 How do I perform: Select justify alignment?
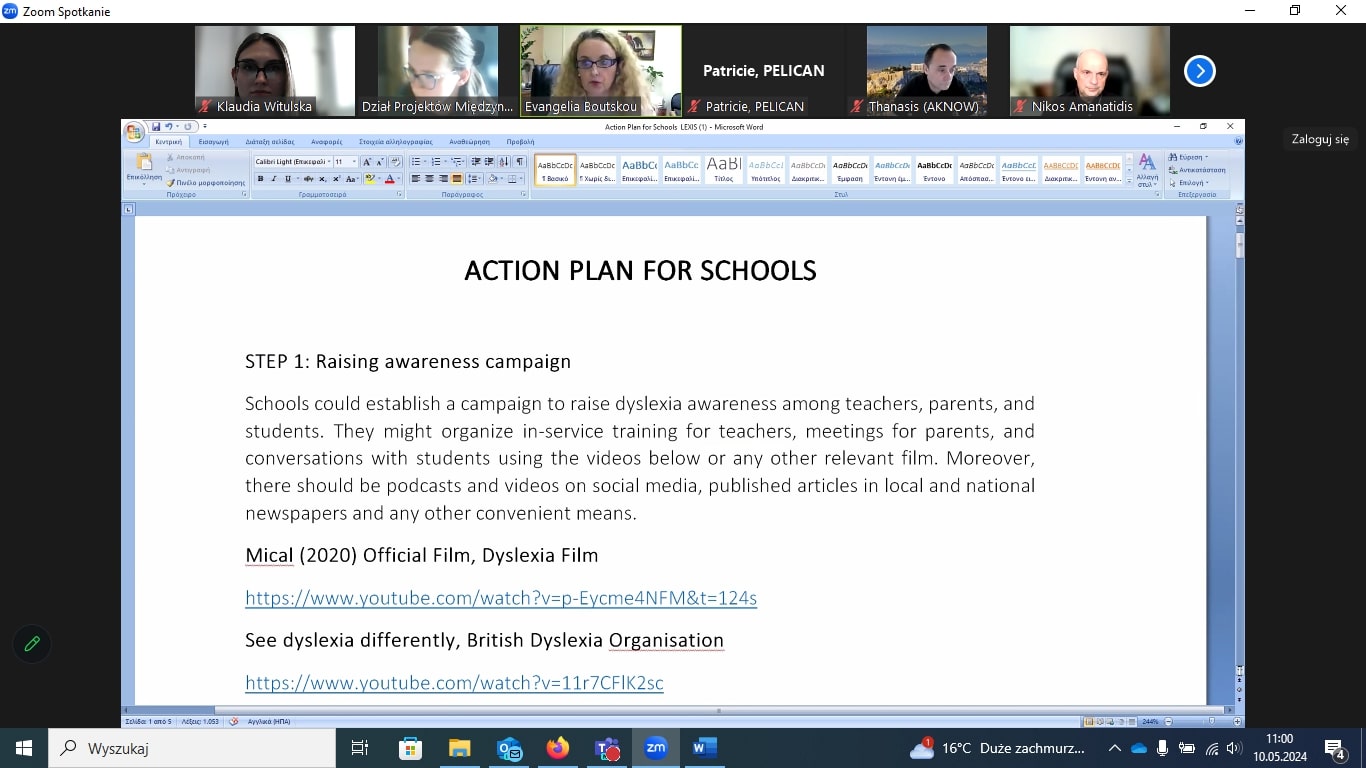pyautogui.click(x=456, y=179)
